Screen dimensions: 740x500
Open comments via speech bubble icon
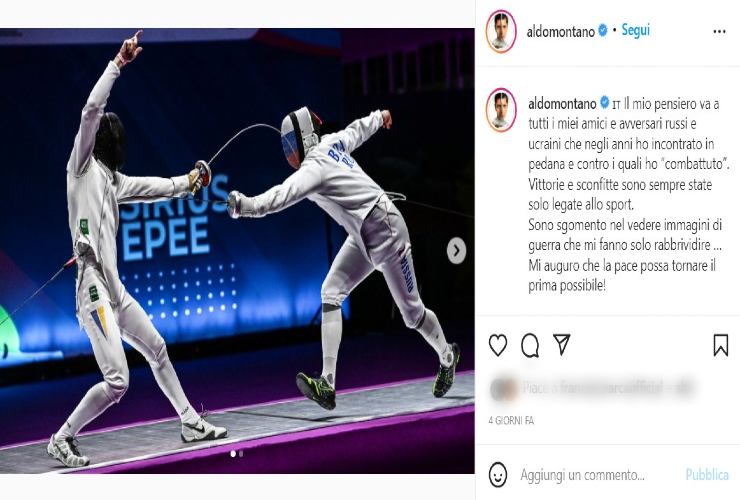530,345
